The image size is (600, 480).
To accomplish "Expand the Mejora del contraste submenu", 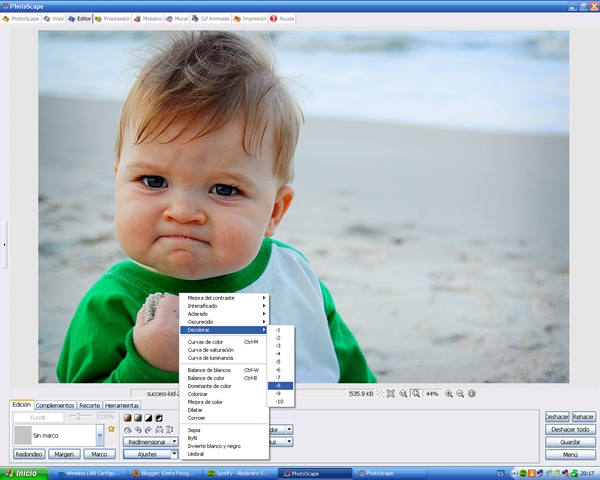I will (x=225, y=298).
